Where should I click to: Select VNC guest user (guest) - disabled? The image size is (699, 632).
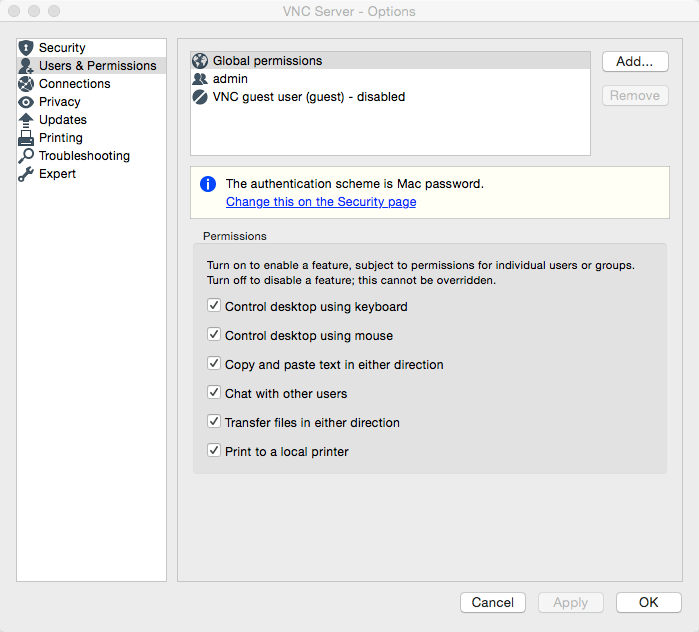(x=391, y=97)
